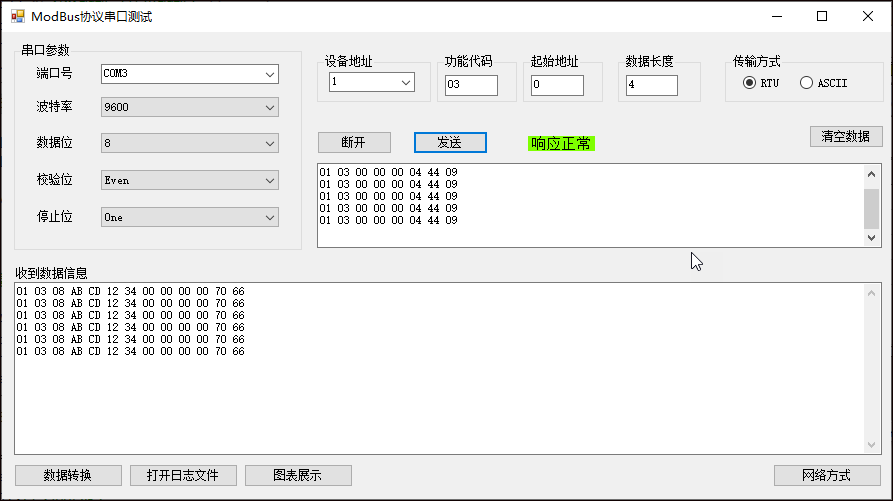893x501 pixels.
Task: Click the 起始地址 input field
Action: [557, 85]
